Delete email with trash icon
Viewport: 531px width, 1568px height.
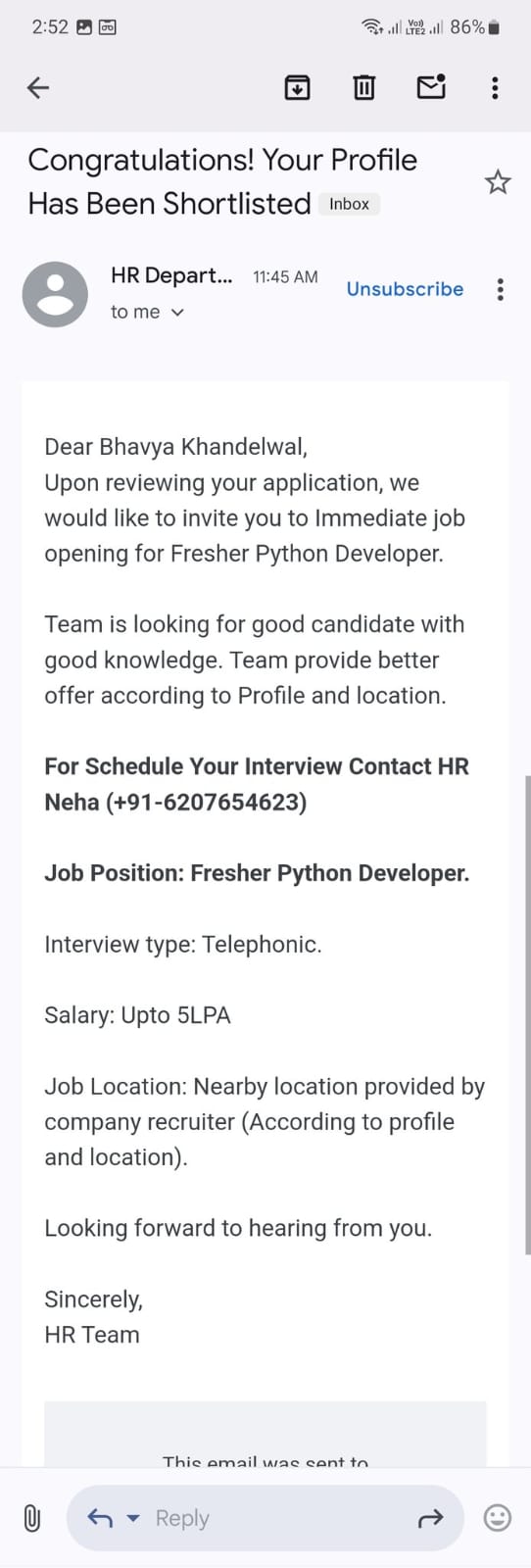(363, 88)
